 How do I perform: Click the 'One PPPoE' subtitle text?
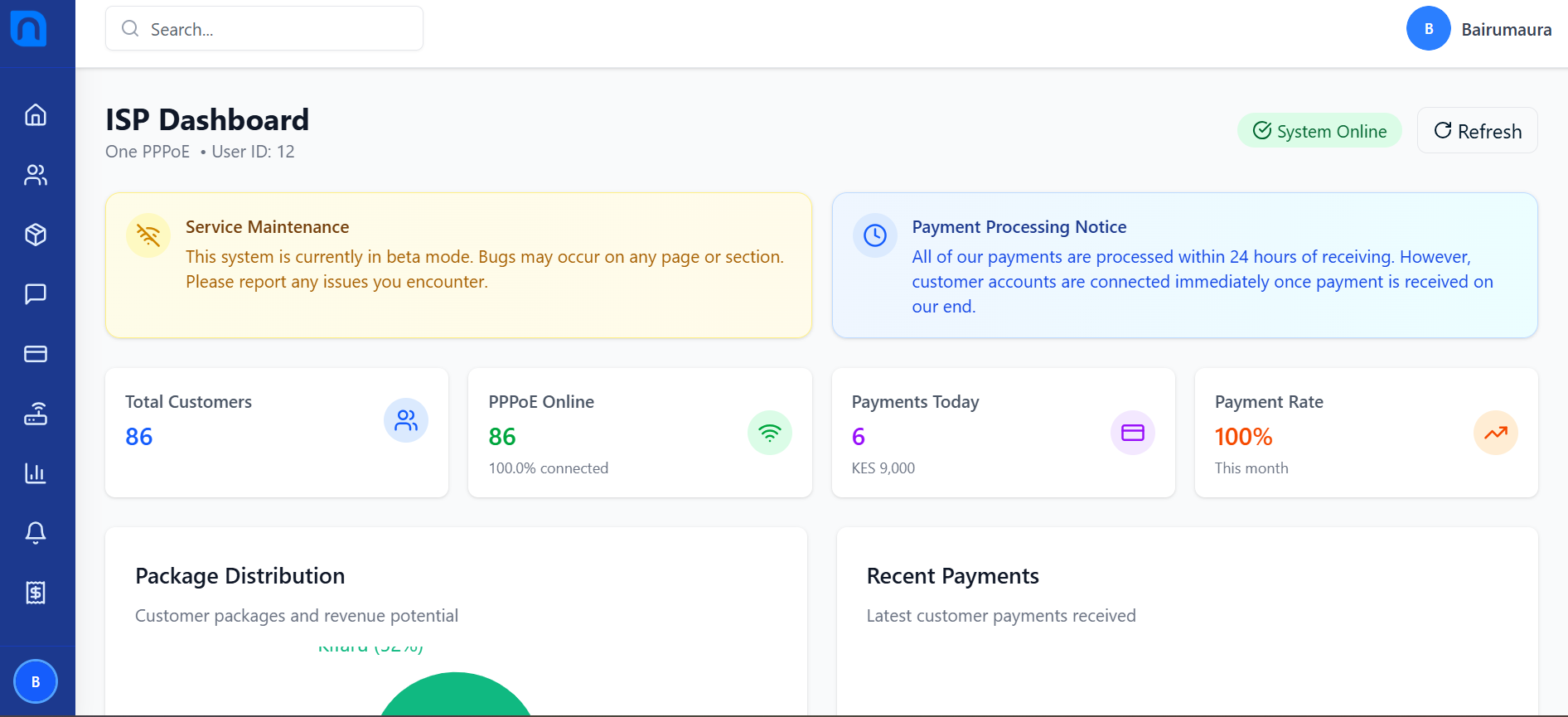(148, 152)
